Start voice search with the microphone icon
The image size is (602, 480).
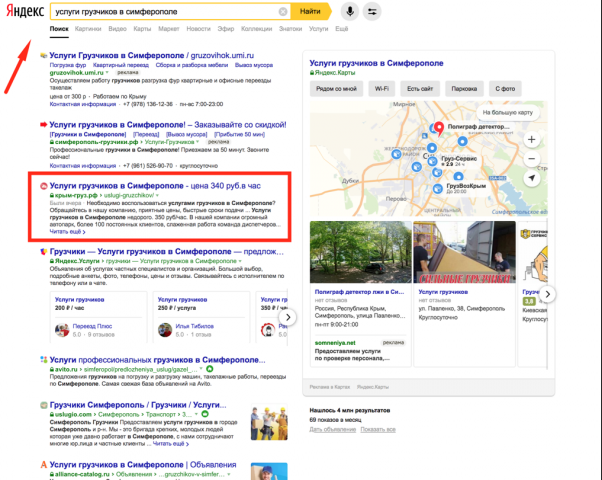pos(350,12)
